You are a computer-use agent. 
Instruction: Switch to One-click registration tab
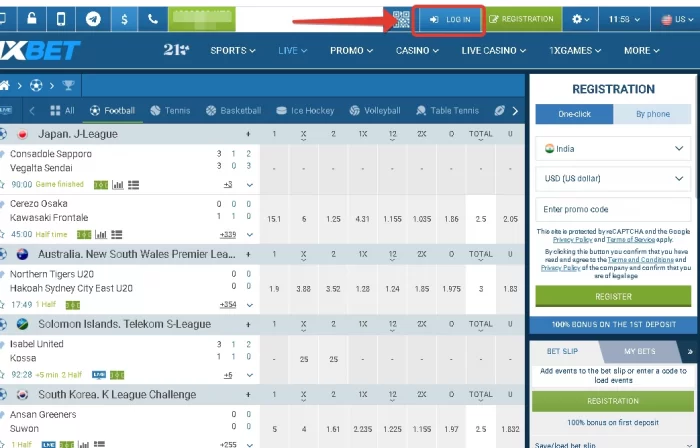coord(574,114)
